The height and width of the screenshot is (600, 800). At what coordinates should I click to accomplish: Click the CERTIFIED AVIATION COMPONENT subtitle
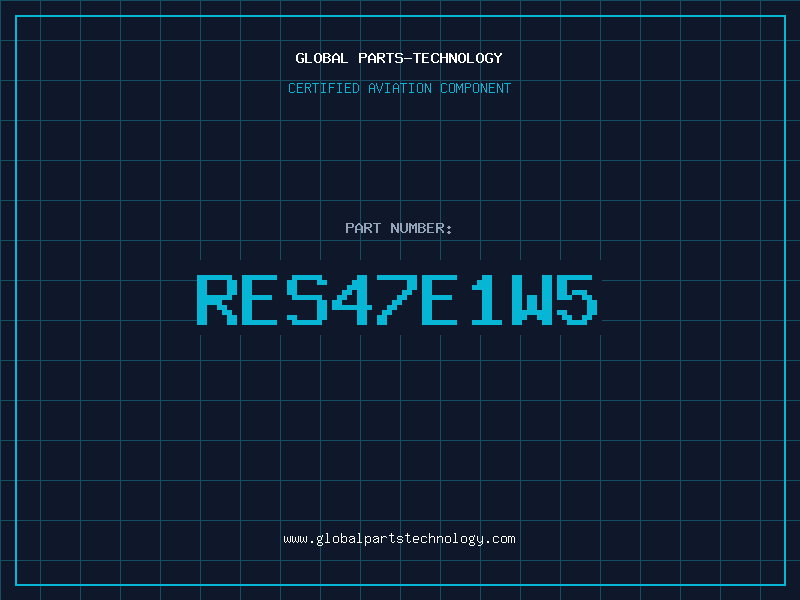coord(399,88)
